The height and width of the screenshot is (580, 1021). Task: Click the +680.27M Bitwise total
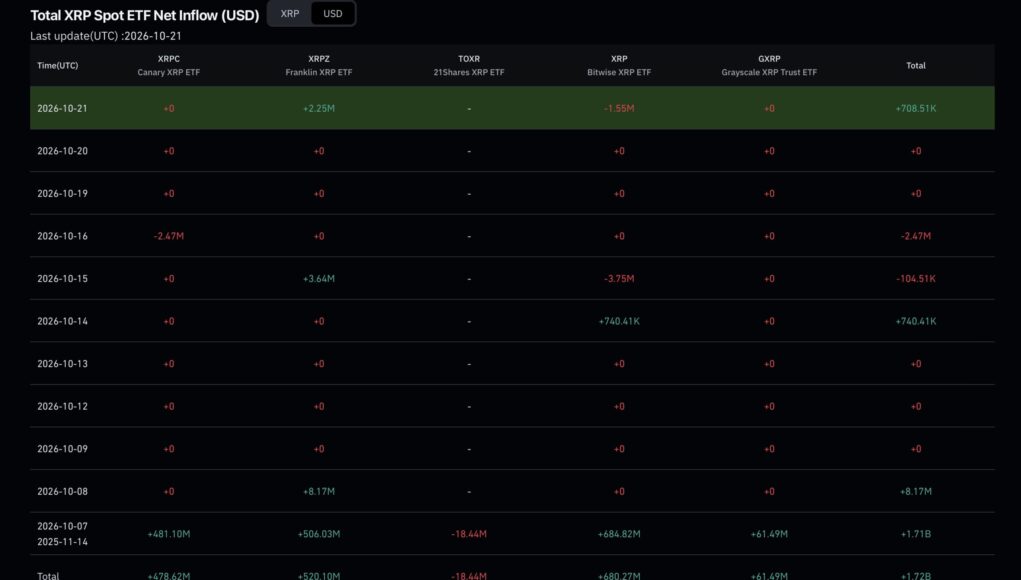[x=619, y=575]
